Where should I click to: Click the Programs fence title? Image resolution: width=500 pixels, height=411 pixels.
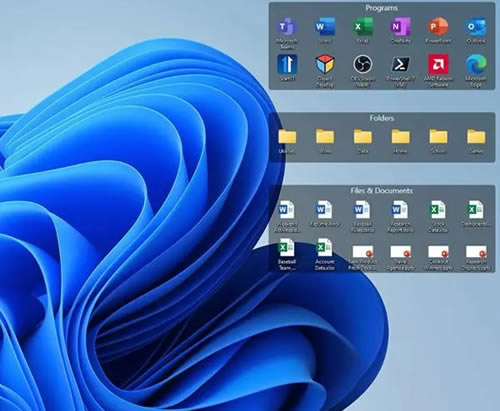pos(382,8)
